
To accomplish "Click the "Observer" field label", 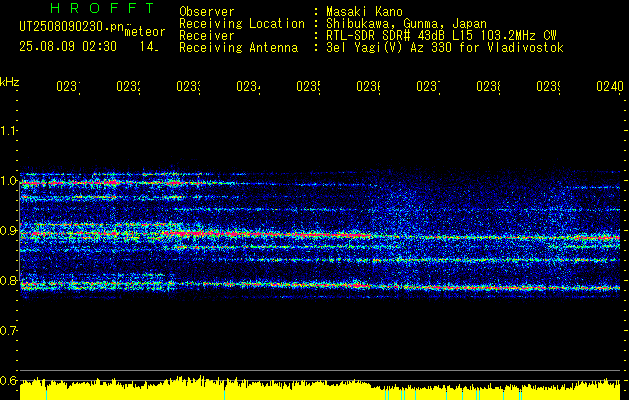I will click(207, 11).
